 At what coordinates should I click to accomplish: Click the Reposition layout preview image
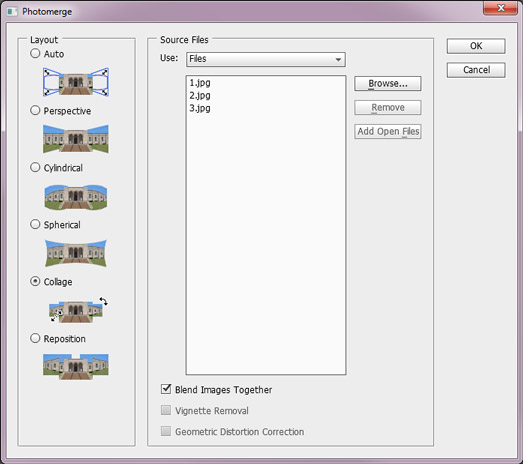(76, 367)
